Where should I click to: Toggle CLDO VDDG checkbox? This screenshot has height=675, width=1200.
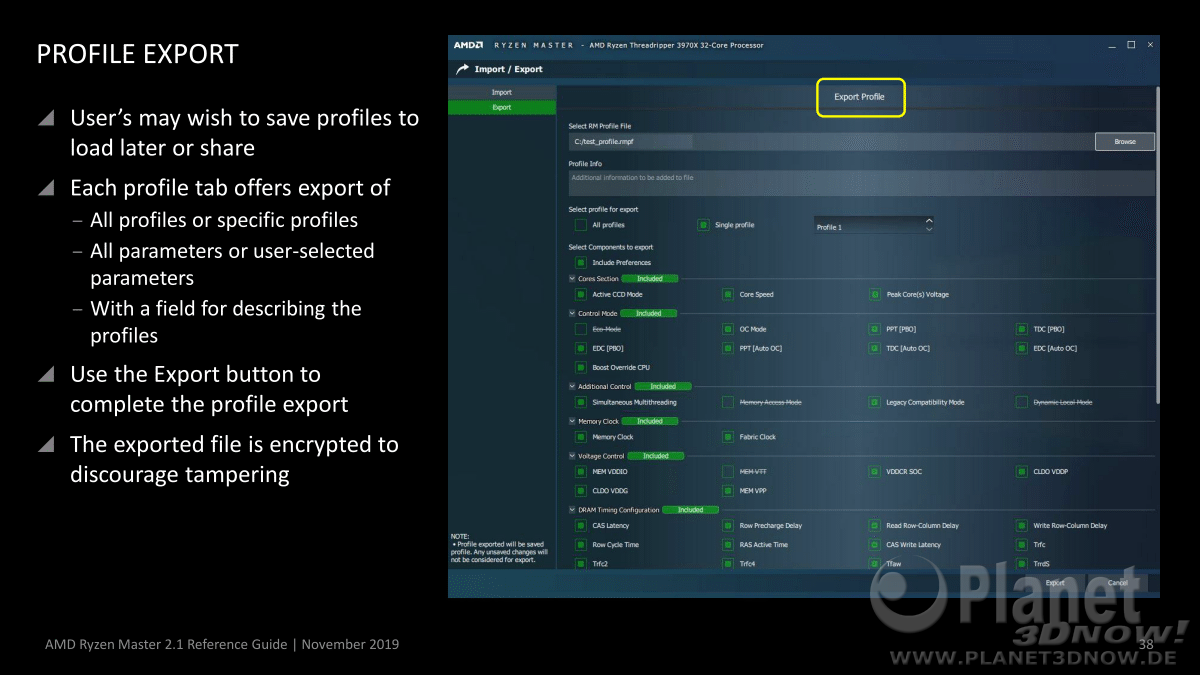pyautogui.click(x=581, y=491)
